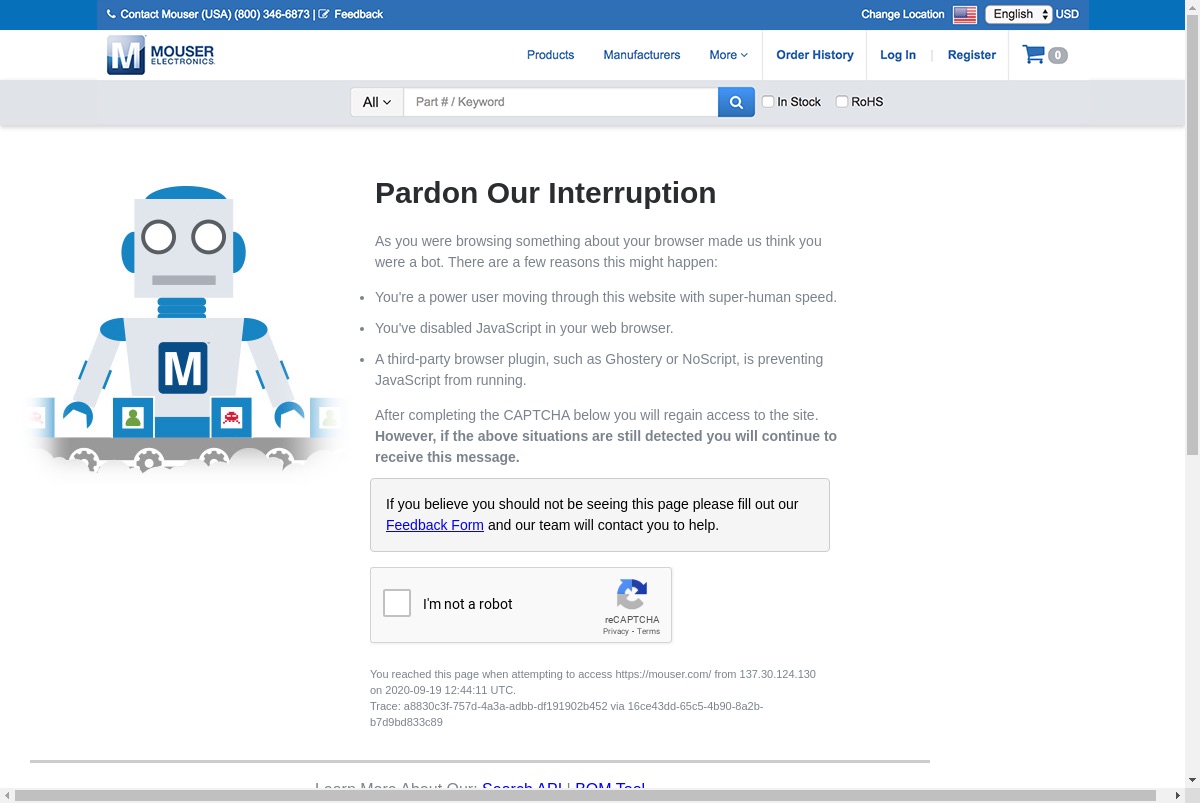1200x803 pixels.
Task: Check the I'm not a robot box
Action: click(397, 603)
